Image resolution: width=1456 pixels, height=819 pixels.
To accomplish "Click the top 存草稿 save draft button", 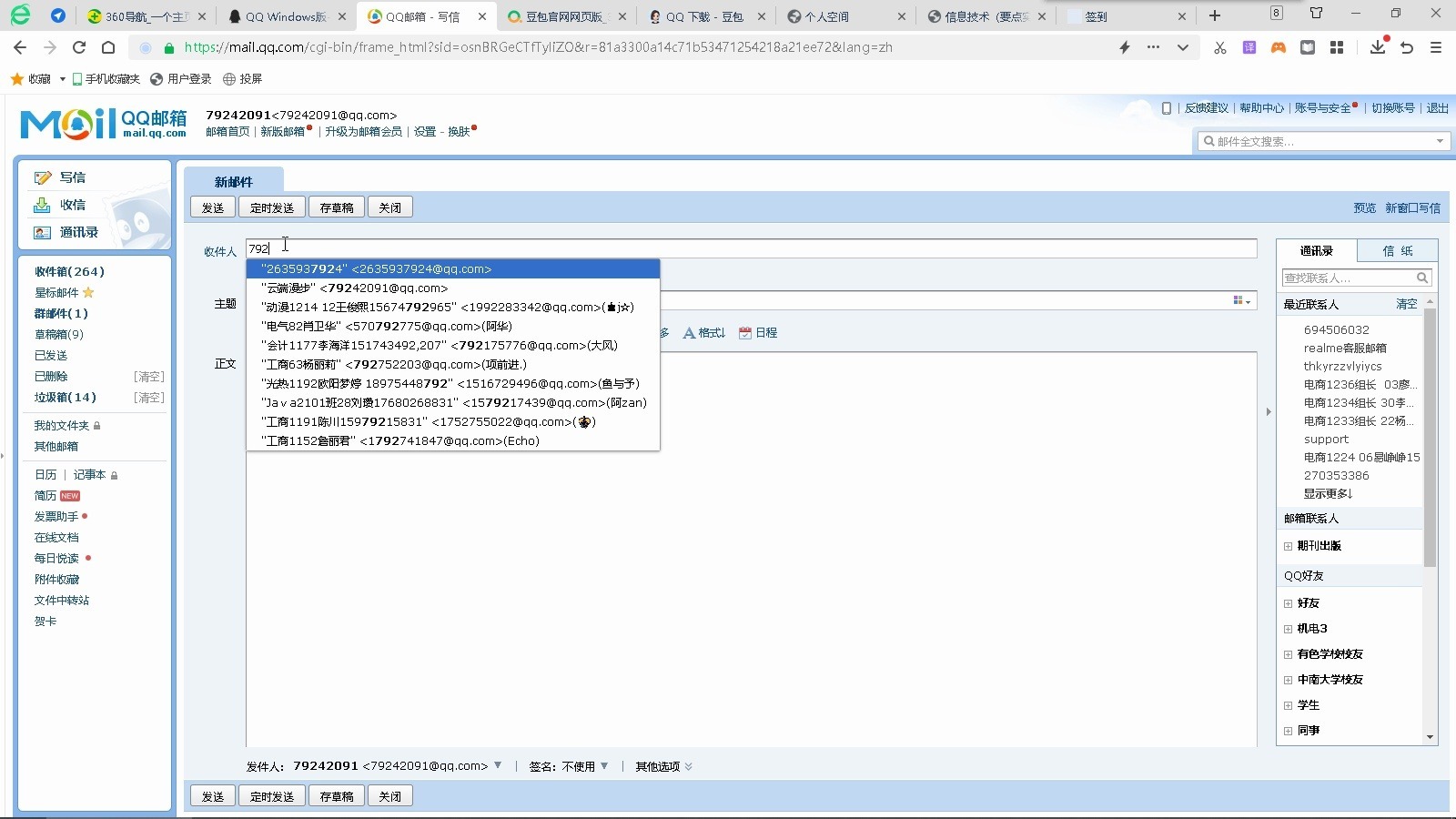I will 337,207.
